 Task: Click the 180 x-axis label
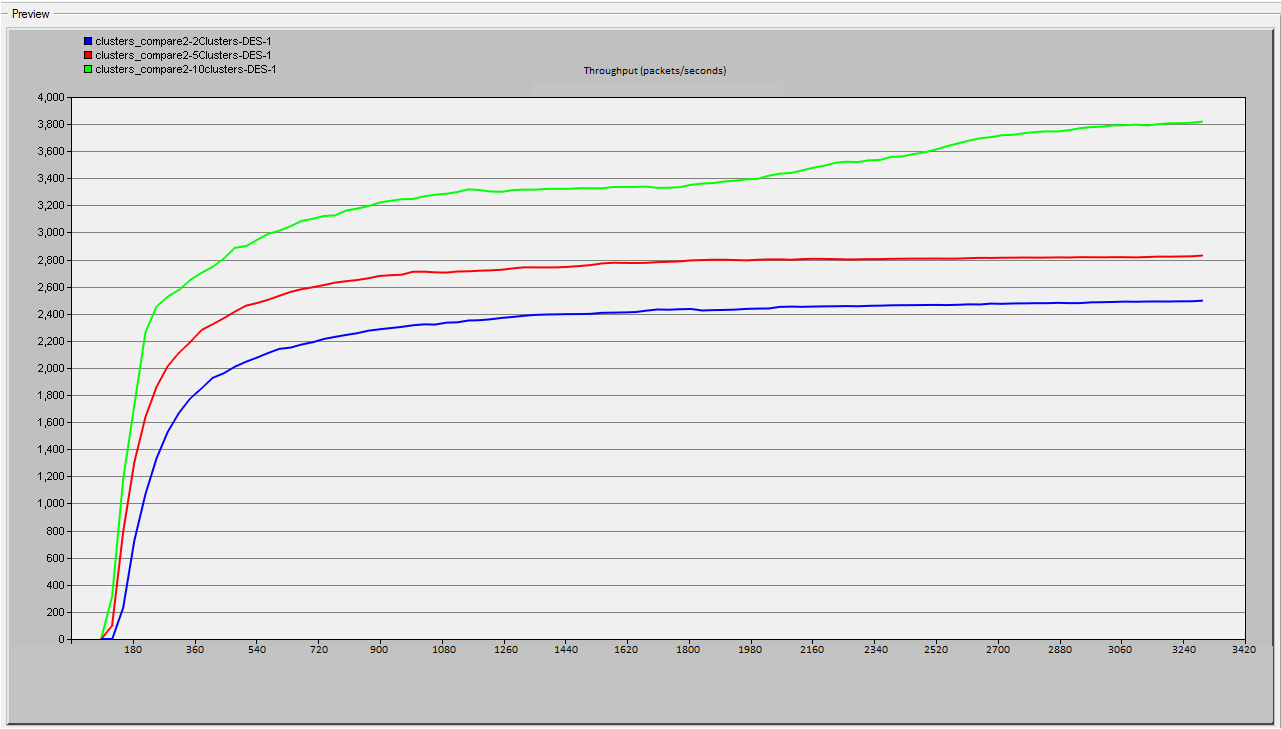point(133,650)
